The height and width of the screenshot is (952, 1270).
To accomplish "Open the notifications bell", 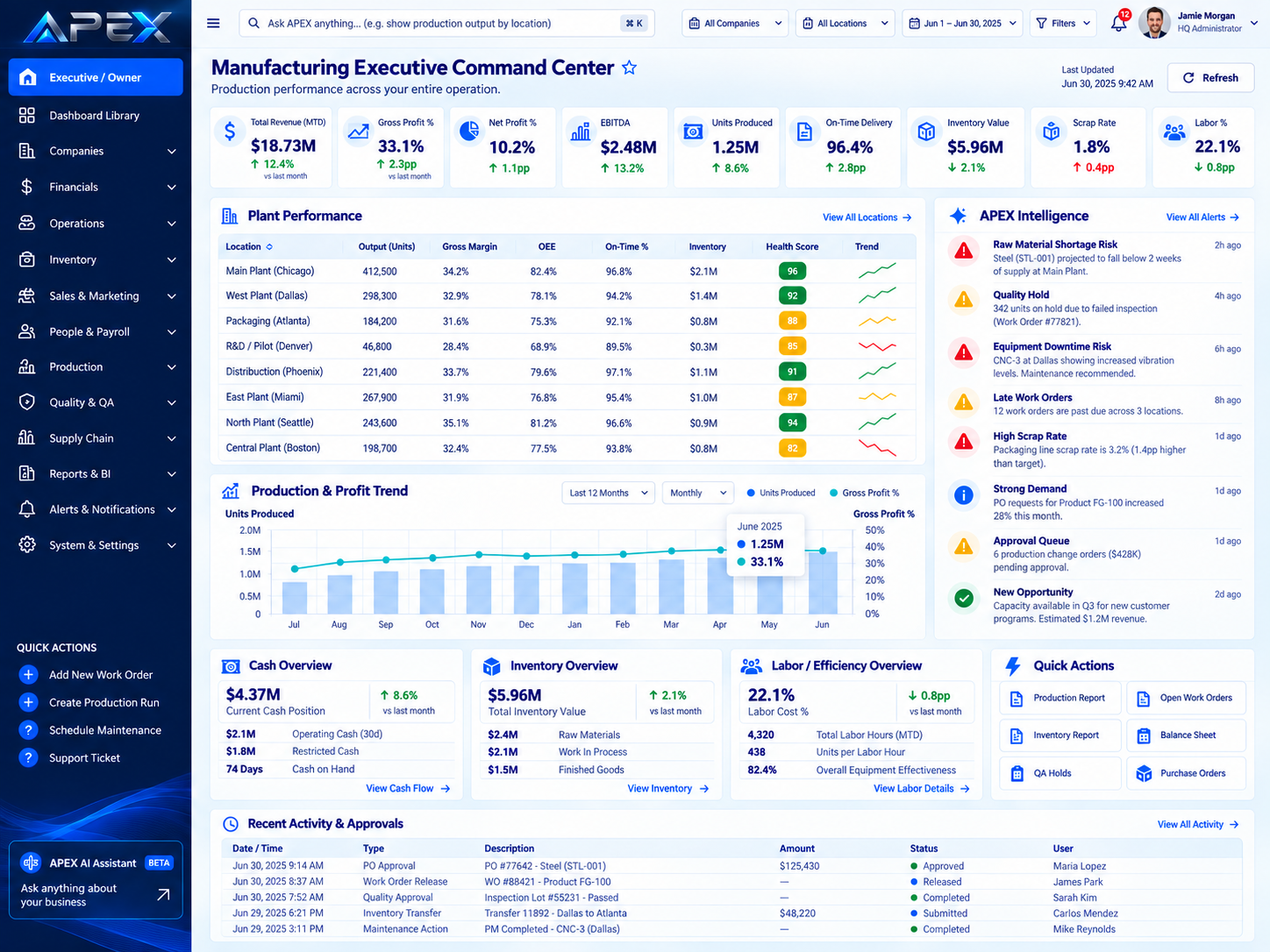I will tap(1119, 23).
